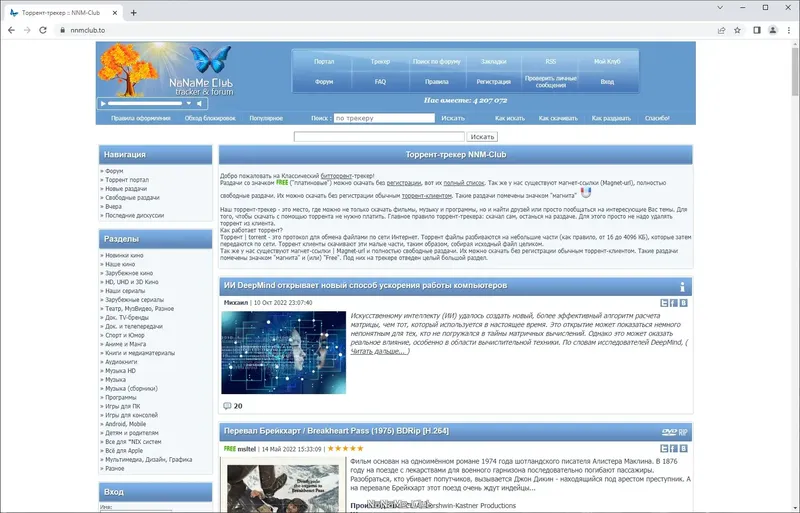Viewport: 800px width, 513px height.
Task: Click Искать next to tracker search
Action: click(453, 118)
